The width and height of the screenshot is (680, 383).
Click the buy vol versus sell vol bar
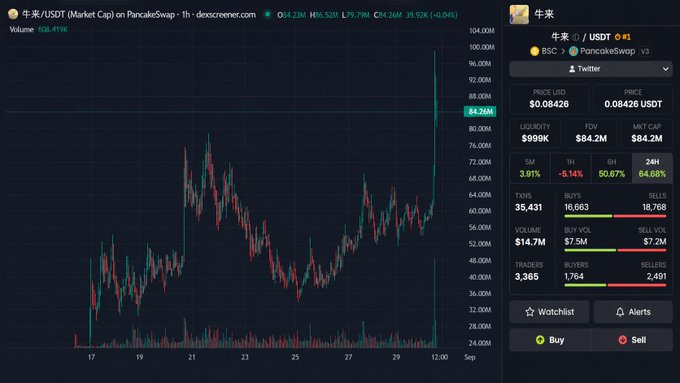615,250
